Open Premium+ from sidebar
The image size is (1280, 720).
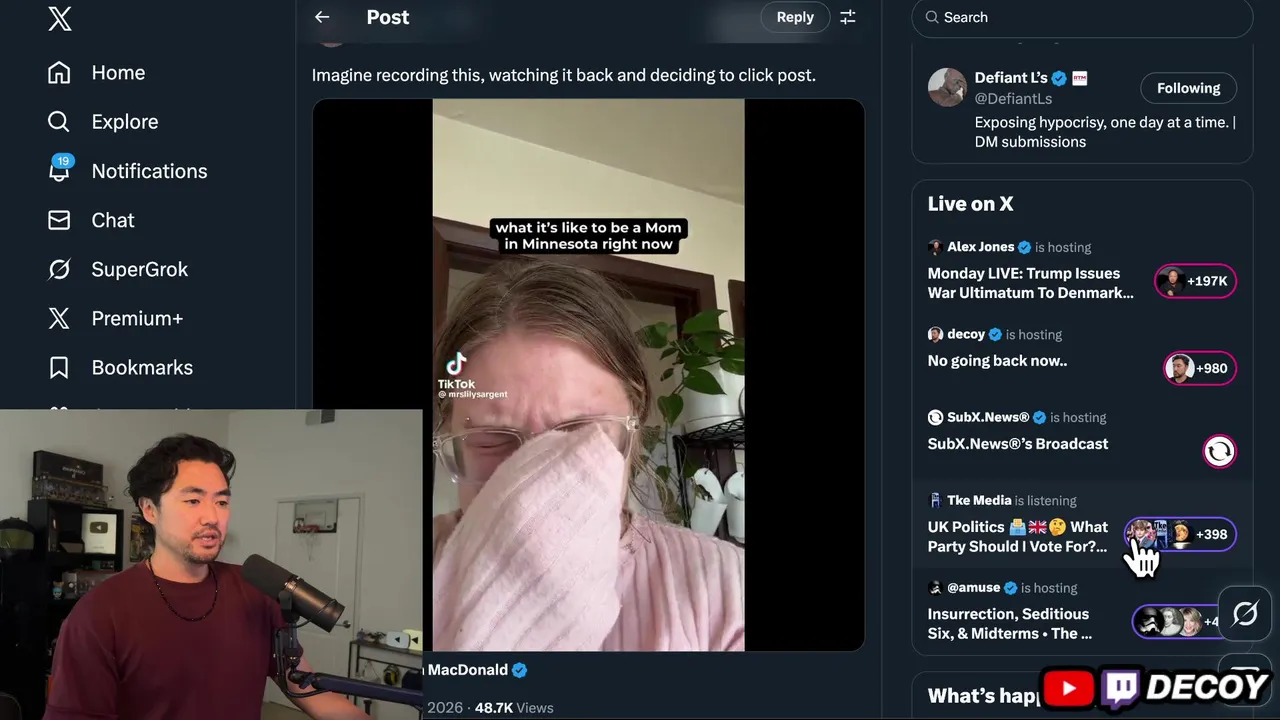(x=137, y=318)
